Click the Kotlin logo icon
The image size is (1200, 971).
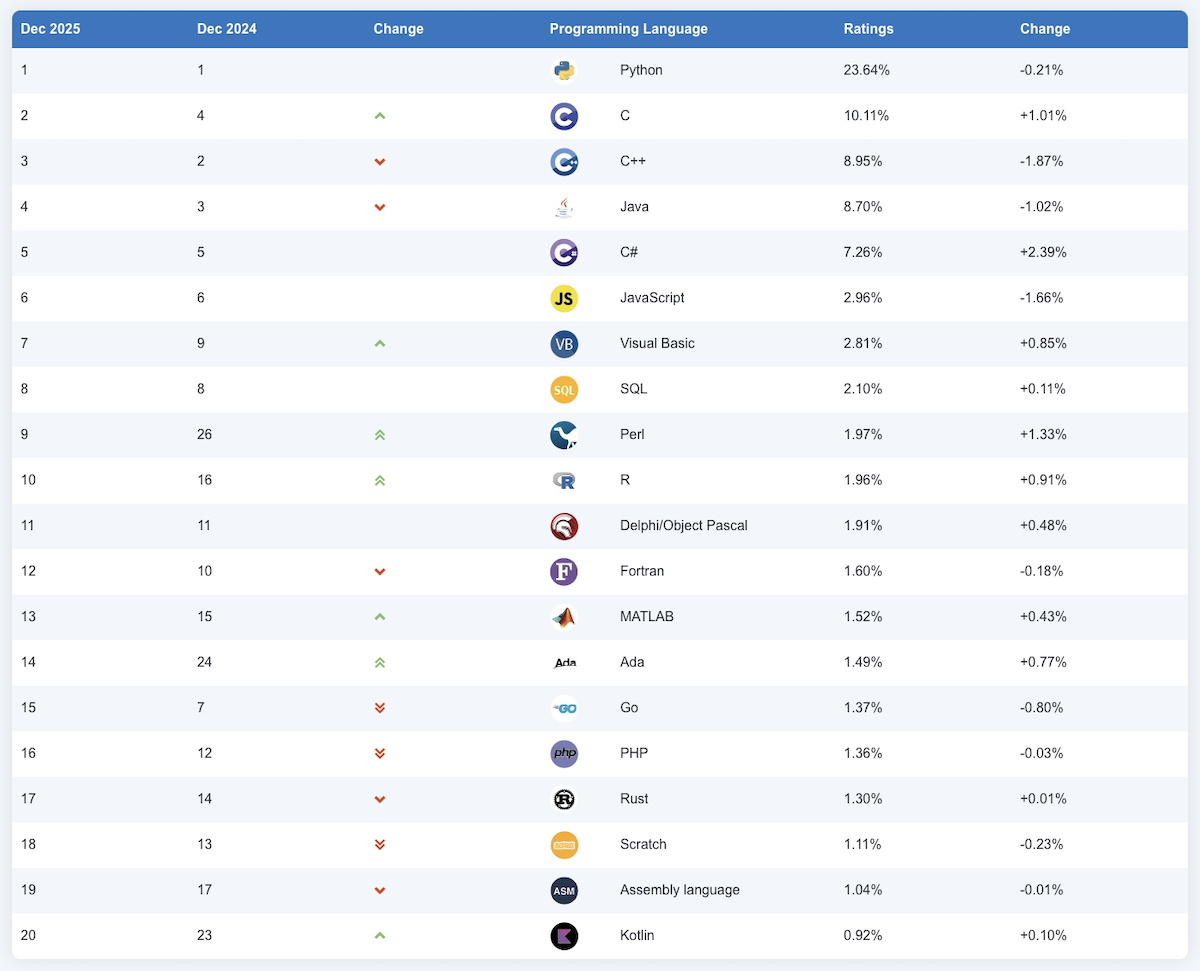pos(564,936)
